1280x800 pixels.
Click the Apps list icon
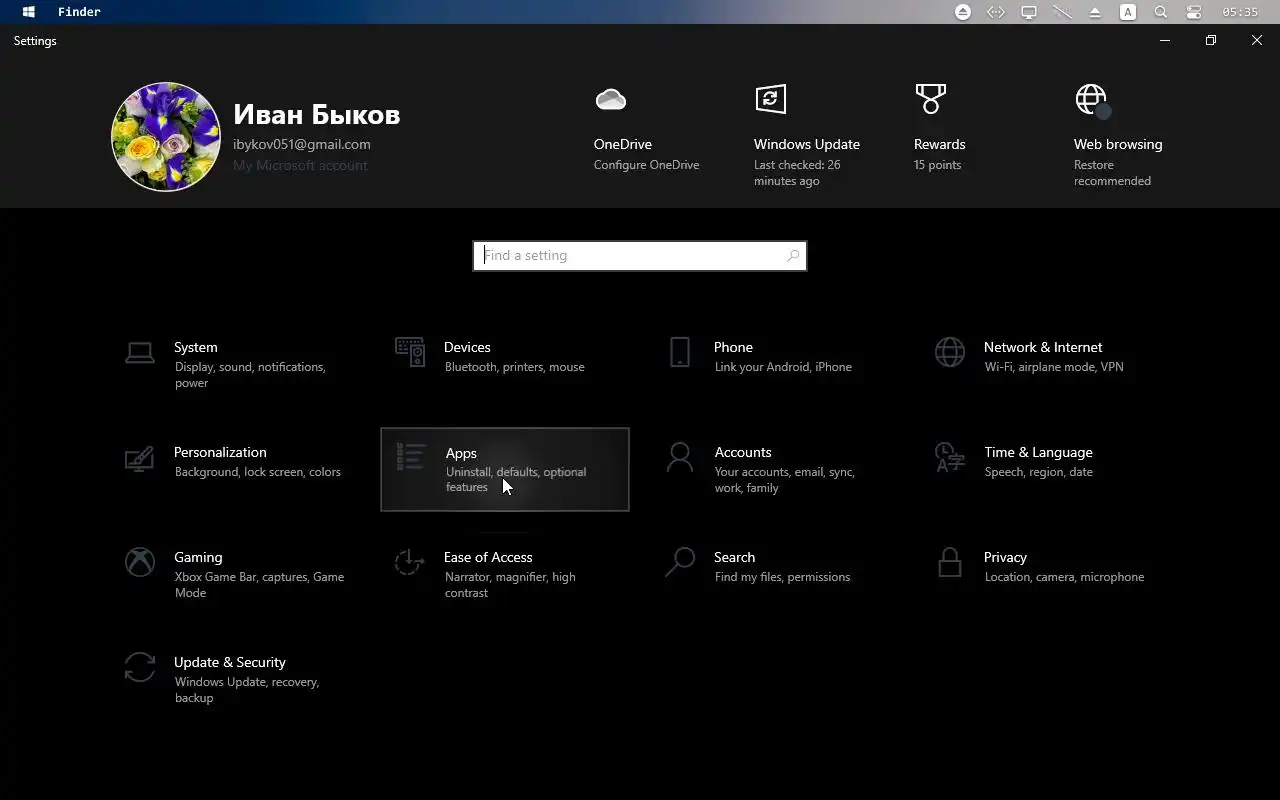click(411, 458)
